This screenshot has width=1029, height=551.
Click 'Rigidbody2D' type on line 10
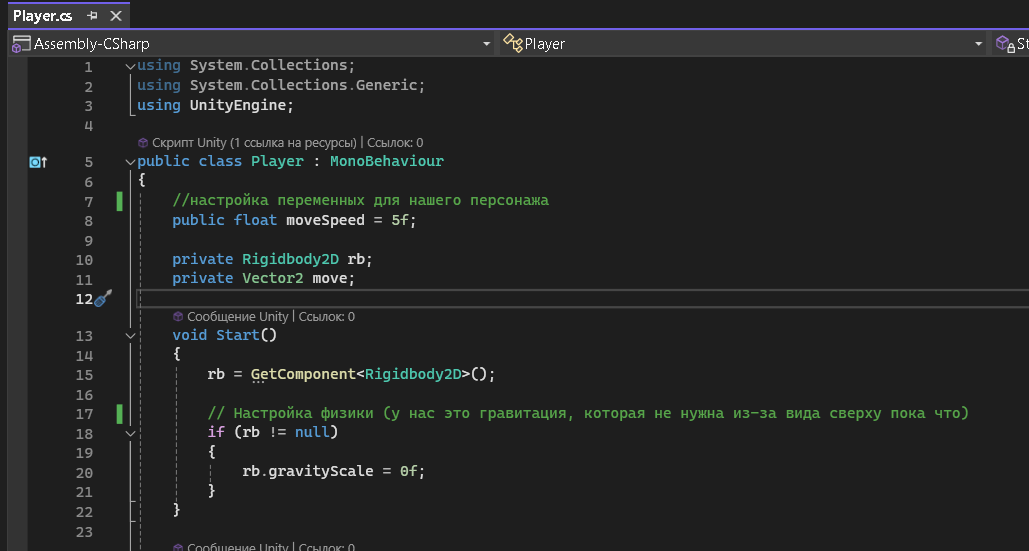point(291,259)
